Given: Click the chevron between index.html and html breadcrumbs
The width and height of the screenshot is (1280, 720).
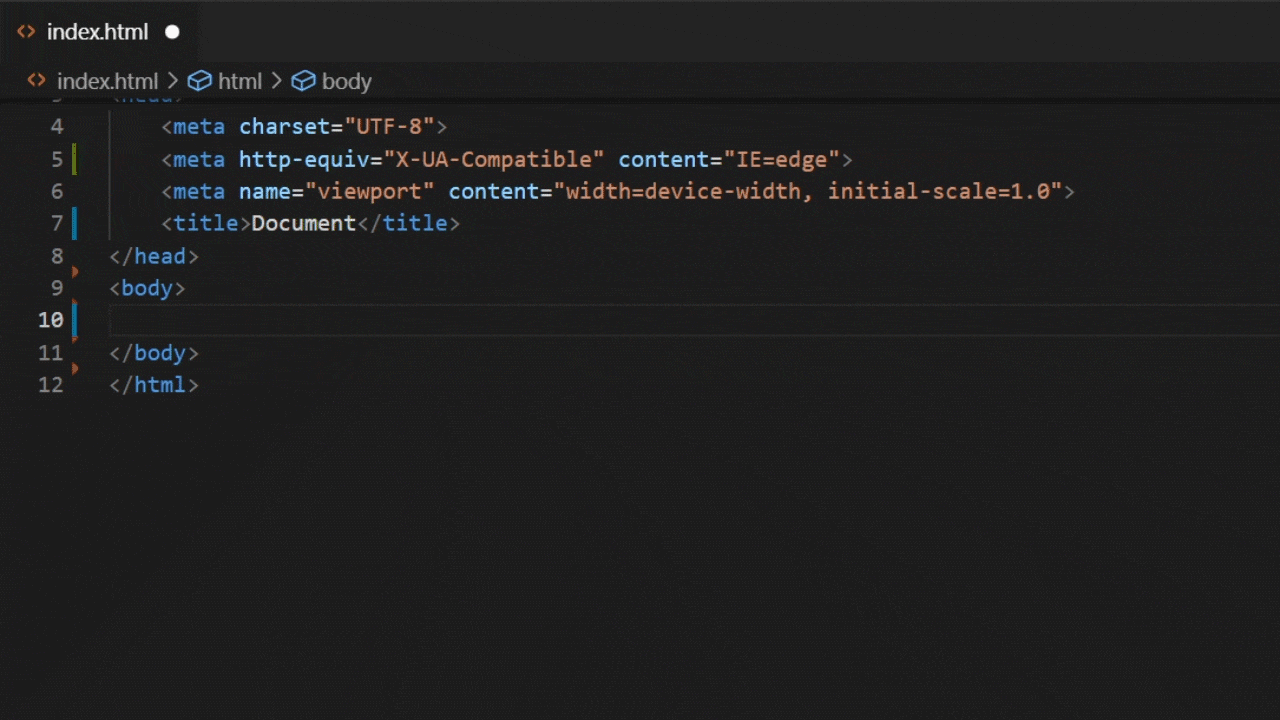Looking at the screenshot, I should [x=173, y=81].
